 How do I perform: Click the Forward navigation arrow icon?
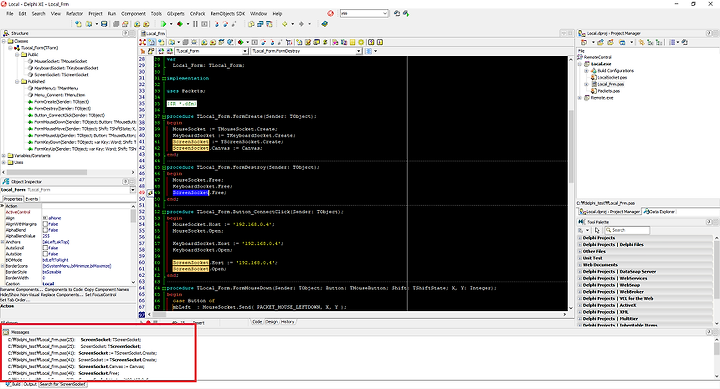coord(301,24)
